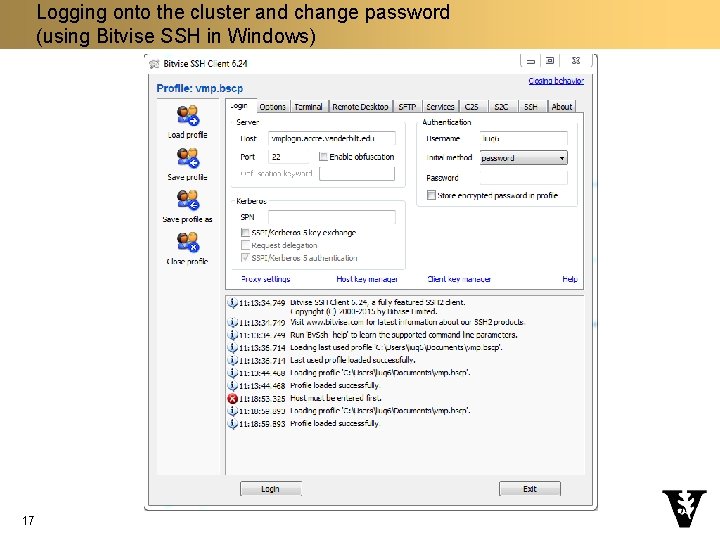720x540 pixels.
Task: Toggle Request delegation checkbox
Action: [x=246, y=245]
